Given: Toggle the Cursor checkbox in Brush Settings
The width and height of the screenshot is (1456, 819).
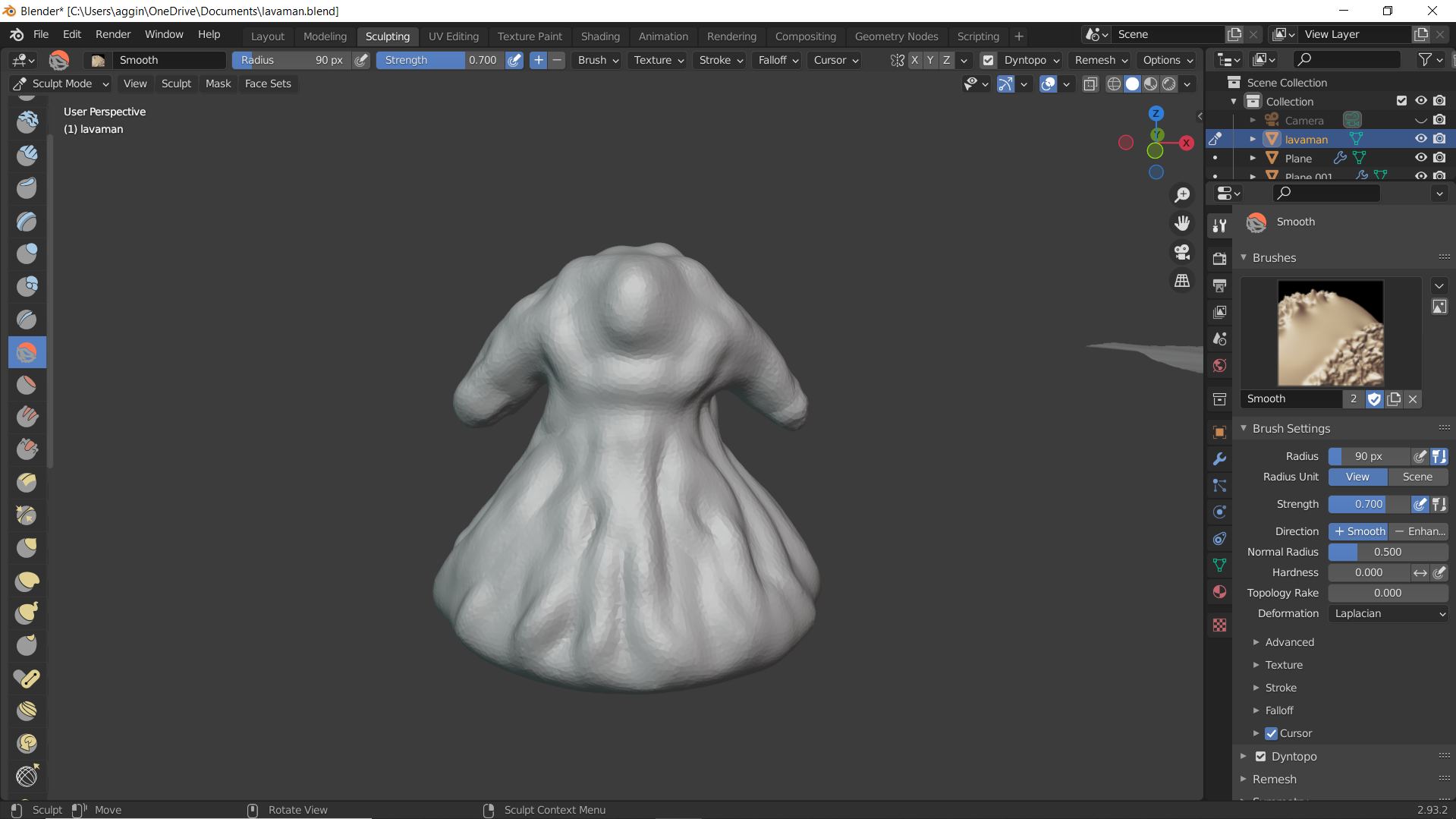Looking at the screenshot, I should tap(1271, 733).
